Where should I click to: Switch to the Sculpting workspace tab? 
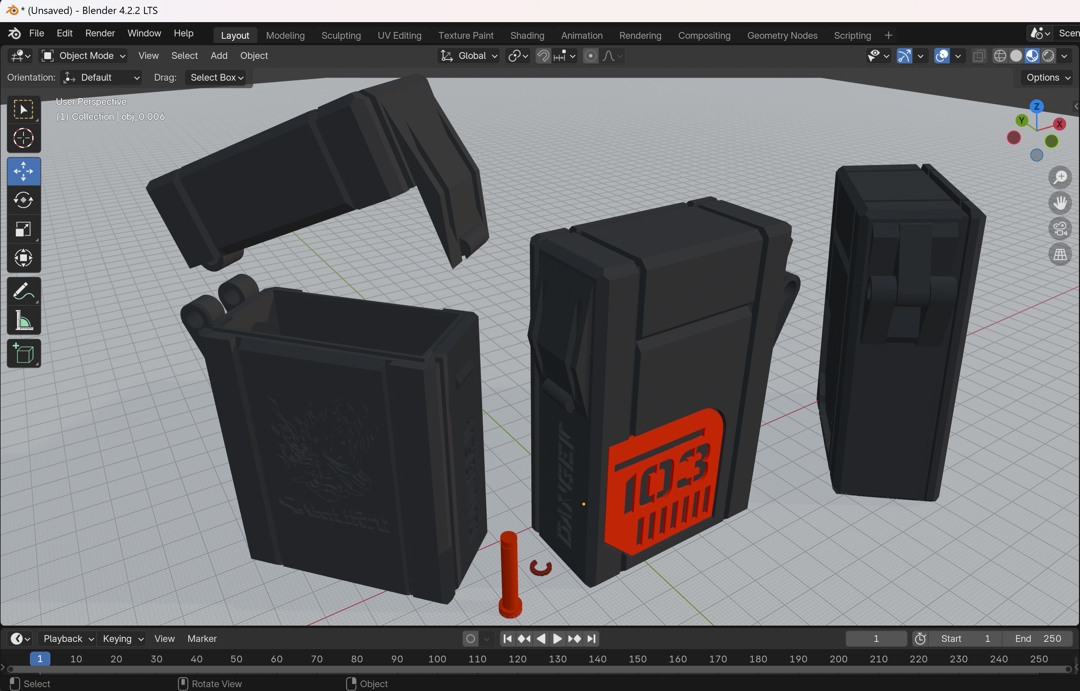click(341, 35)
